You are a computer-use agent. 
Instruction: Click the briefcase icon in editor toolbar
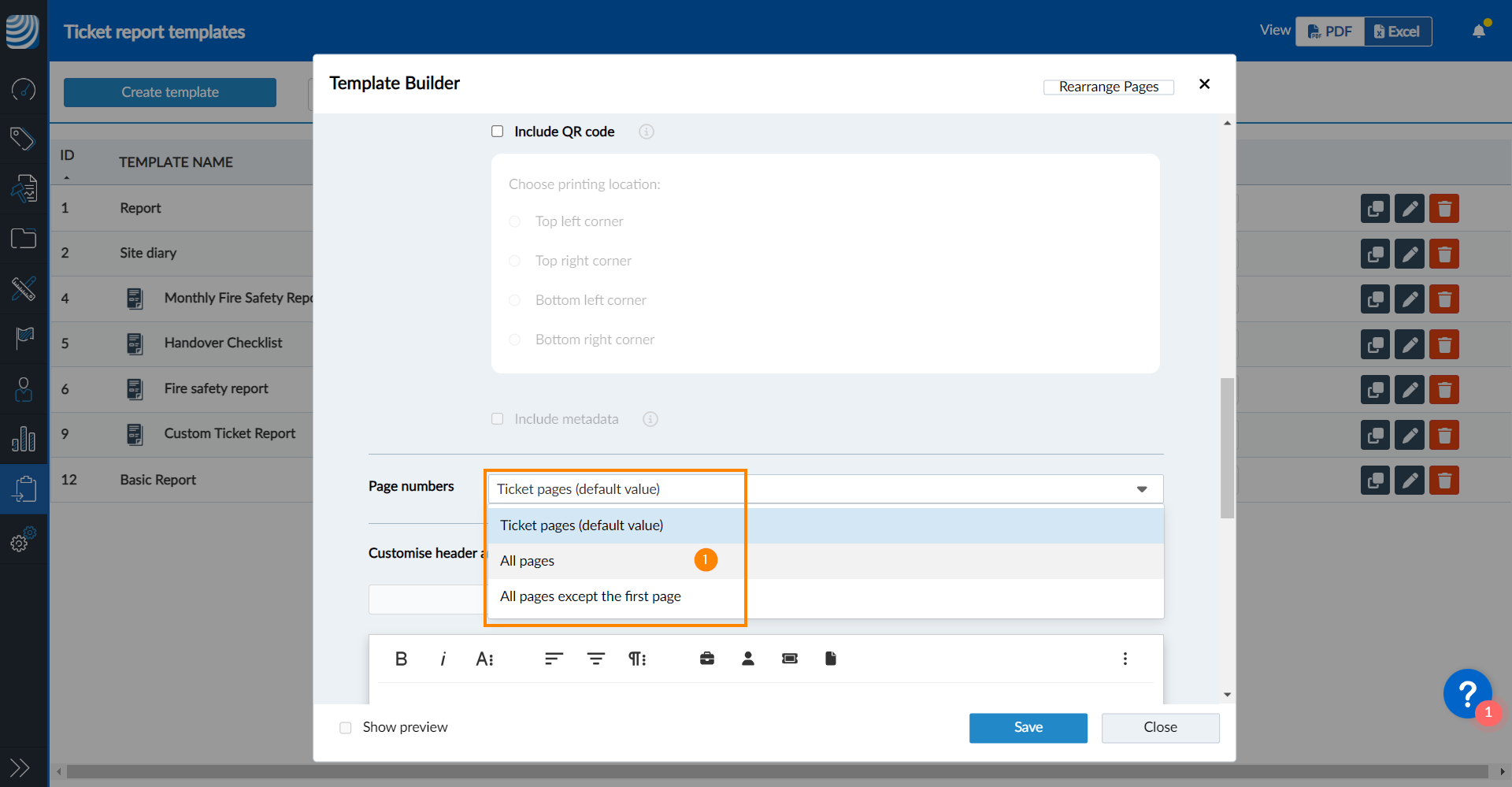click(x=707, y=659)
